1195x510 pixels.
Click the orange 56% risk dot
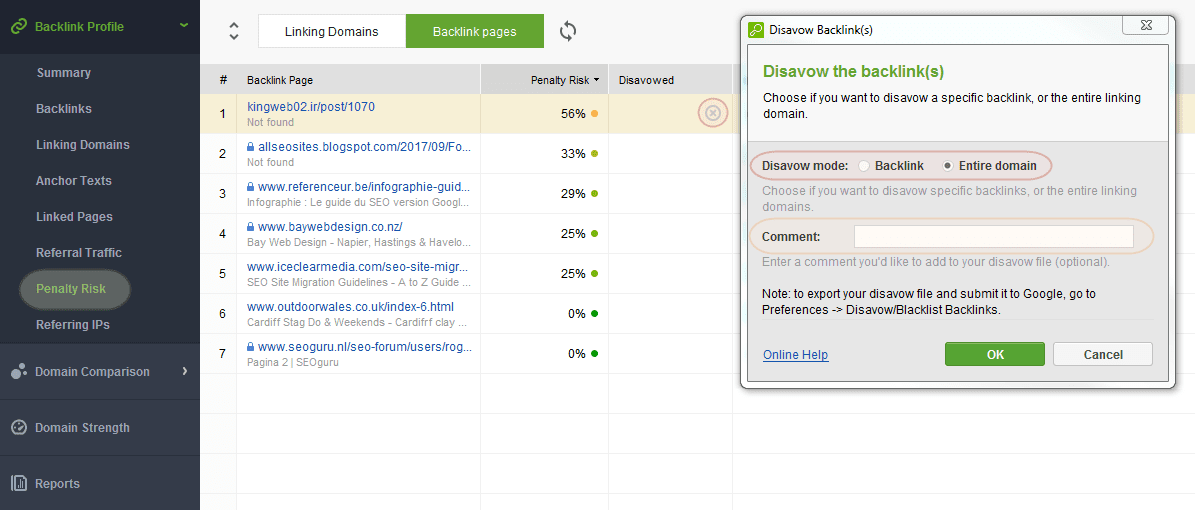594,114
